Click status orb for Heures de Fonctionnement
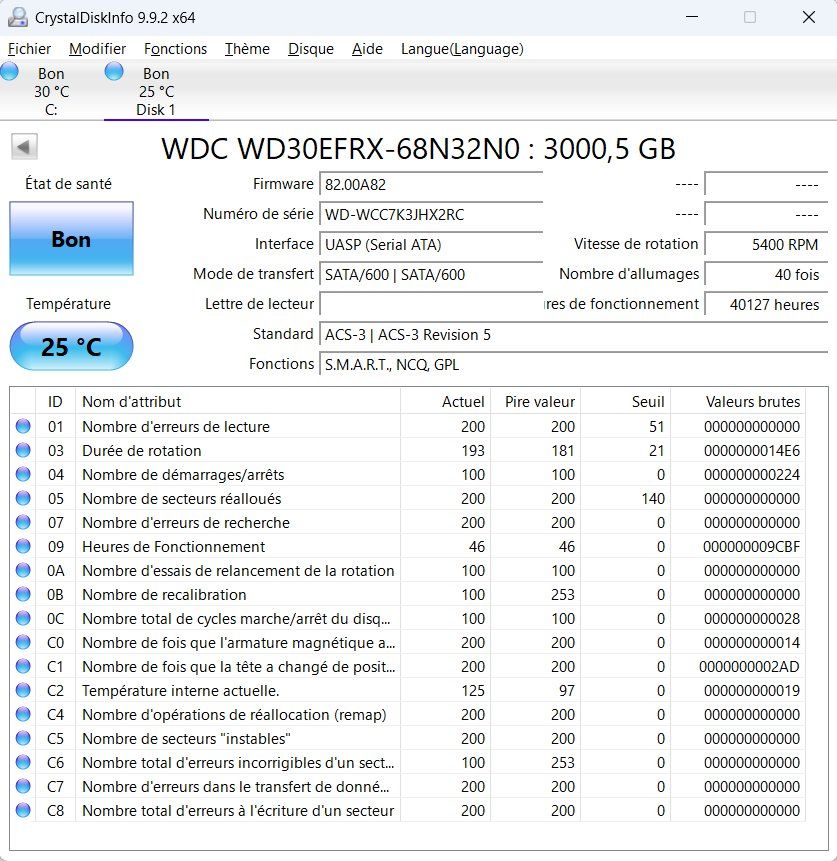The width and height of the screenshot is (837, 861). coord(23,546)
